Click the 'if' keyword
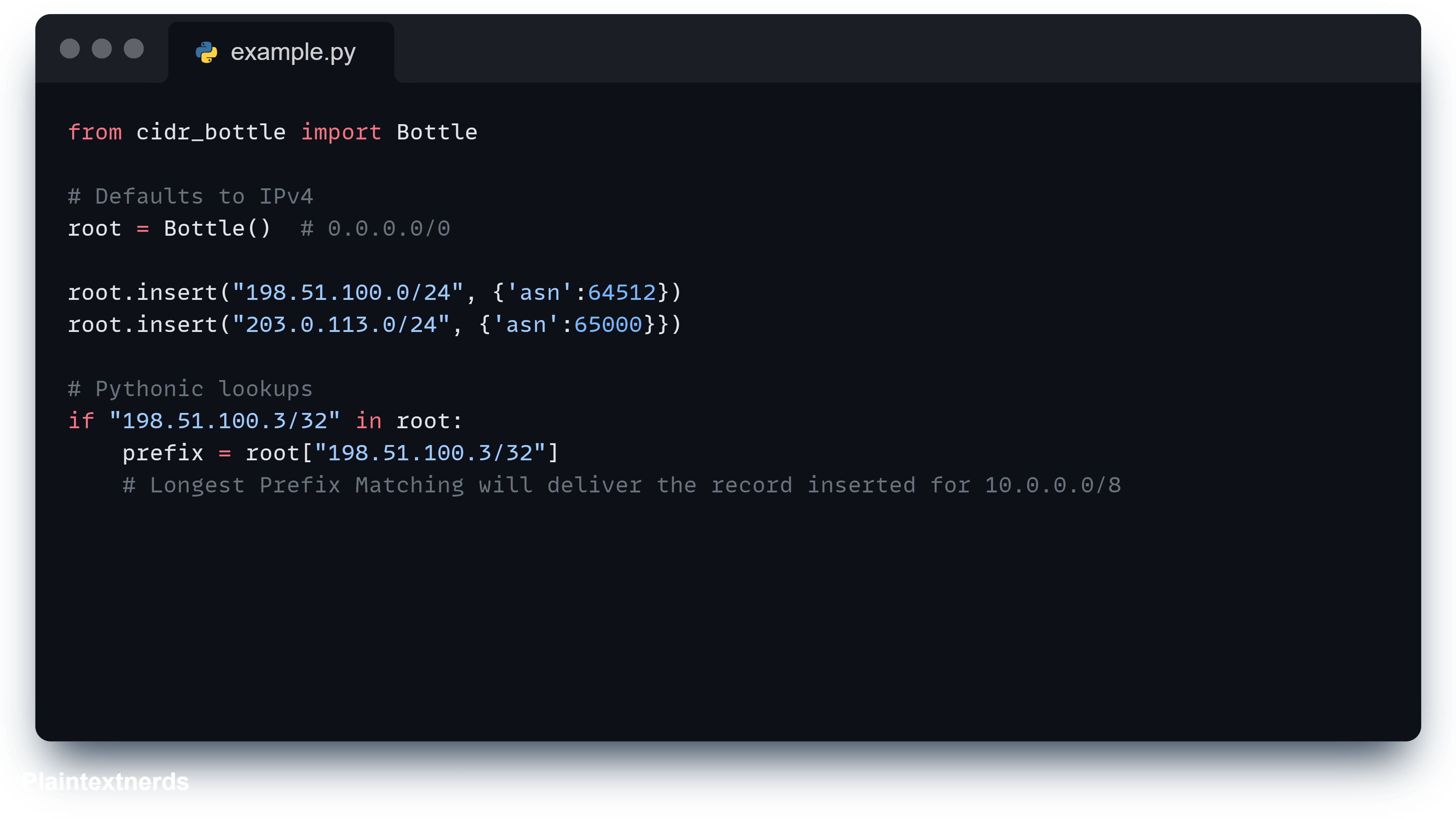Viewport: 1456px width, 819px height. pos(81,421)
